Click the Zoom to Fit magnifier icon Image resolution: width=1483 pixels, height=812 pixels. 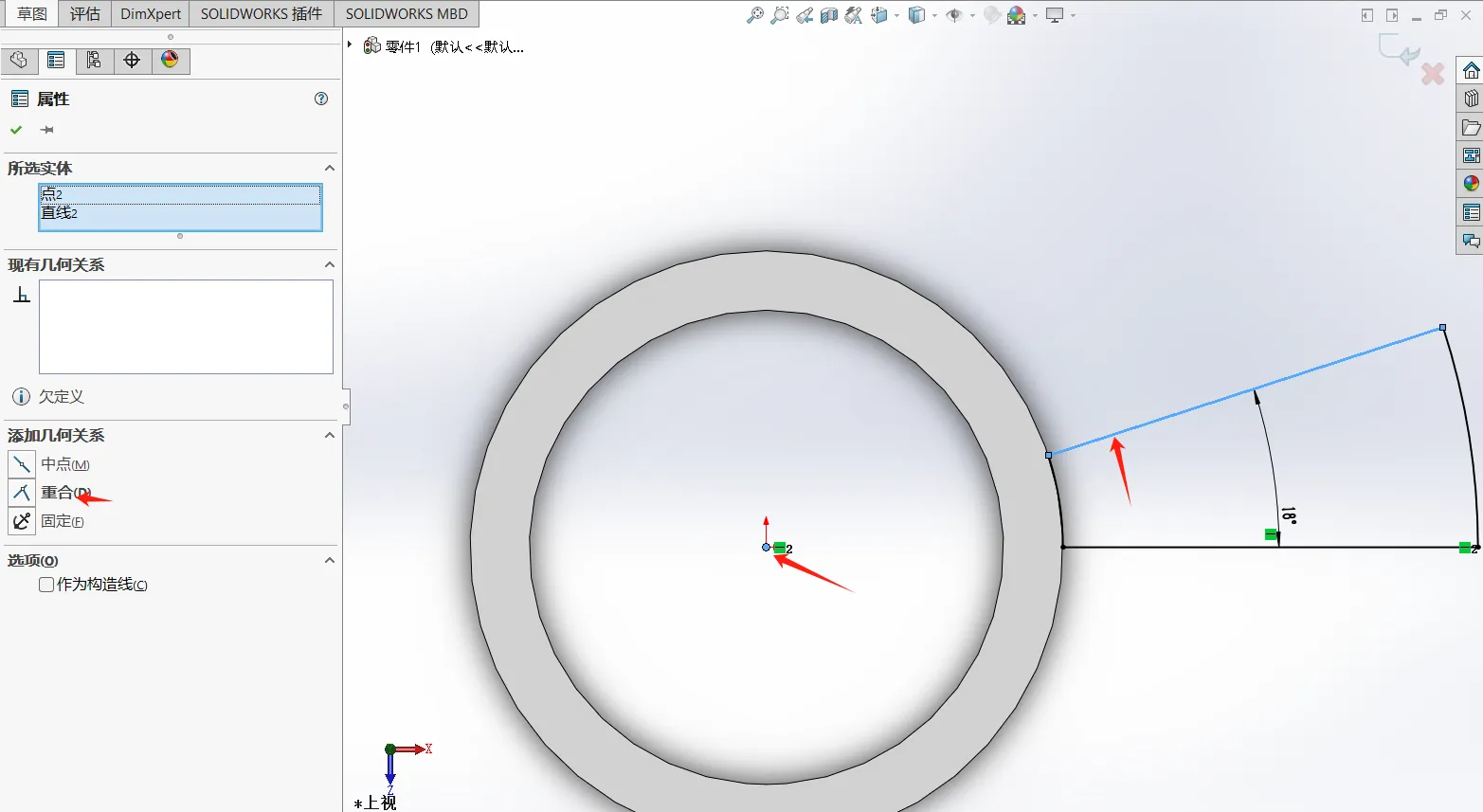755,15
